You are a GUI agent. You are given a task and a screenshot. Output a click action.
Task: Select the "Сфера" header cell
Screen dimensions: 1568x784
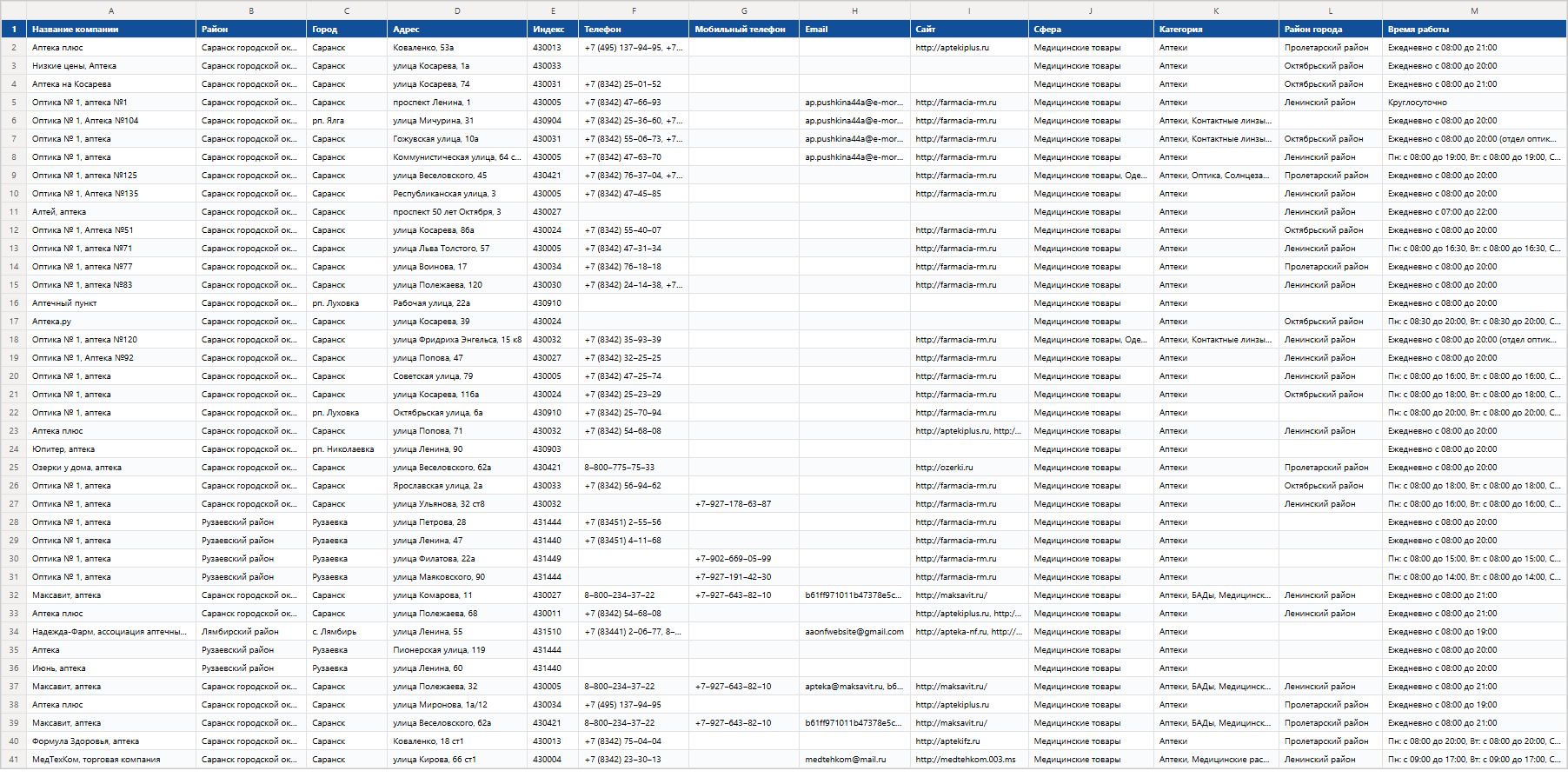point(1091,29)
